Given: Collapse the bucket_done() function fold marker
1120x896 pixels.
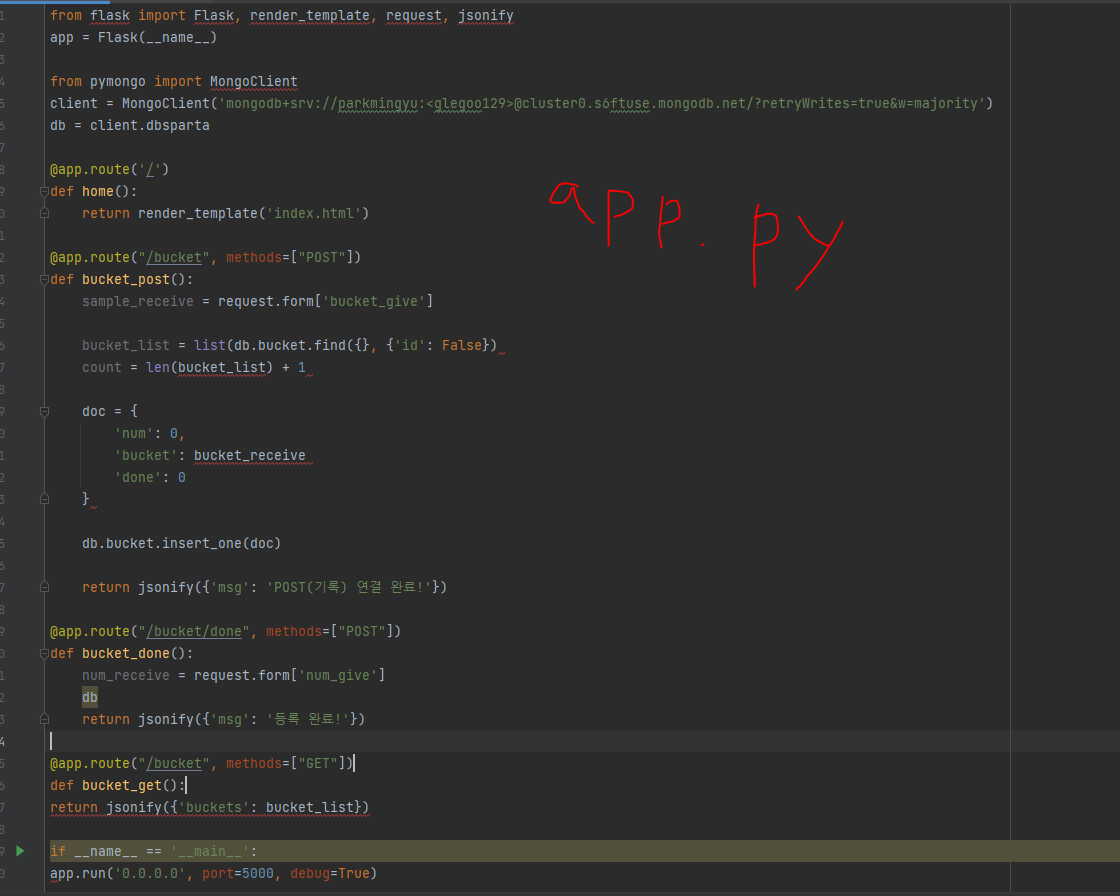Looking at the screenshot, I should coord(44,653).
